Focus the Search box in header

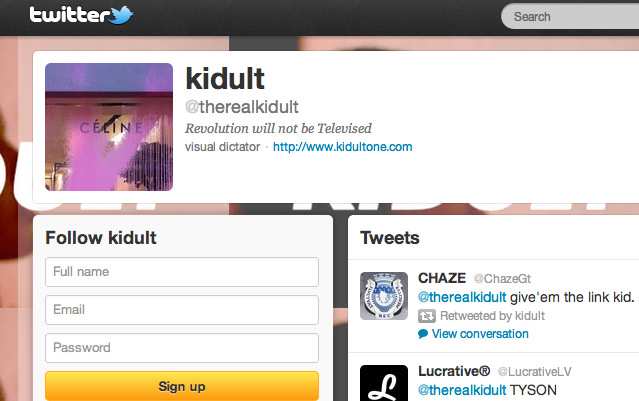pos(570,17)
